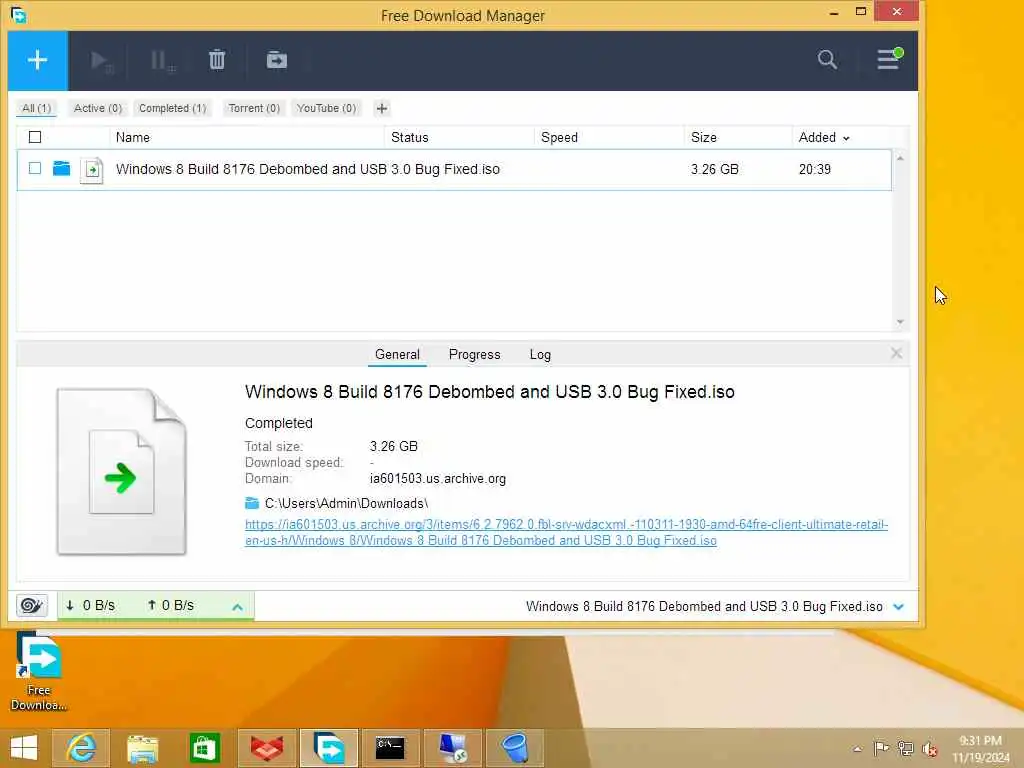Select the All (1) filter tab

point(37,108)
